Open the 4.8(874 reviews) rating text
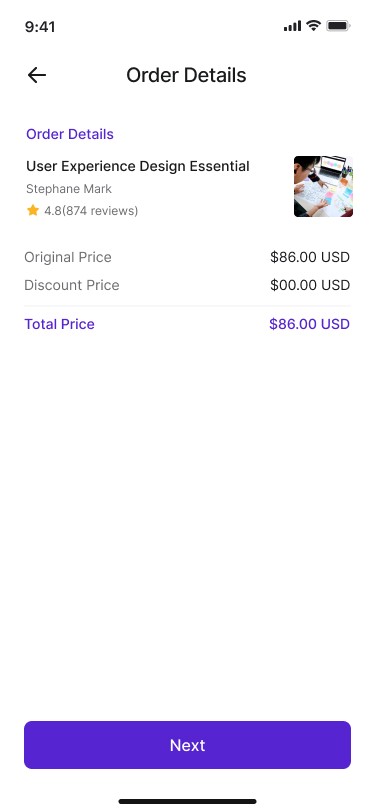This screenshot has height=812, width=375. (91, 211)
